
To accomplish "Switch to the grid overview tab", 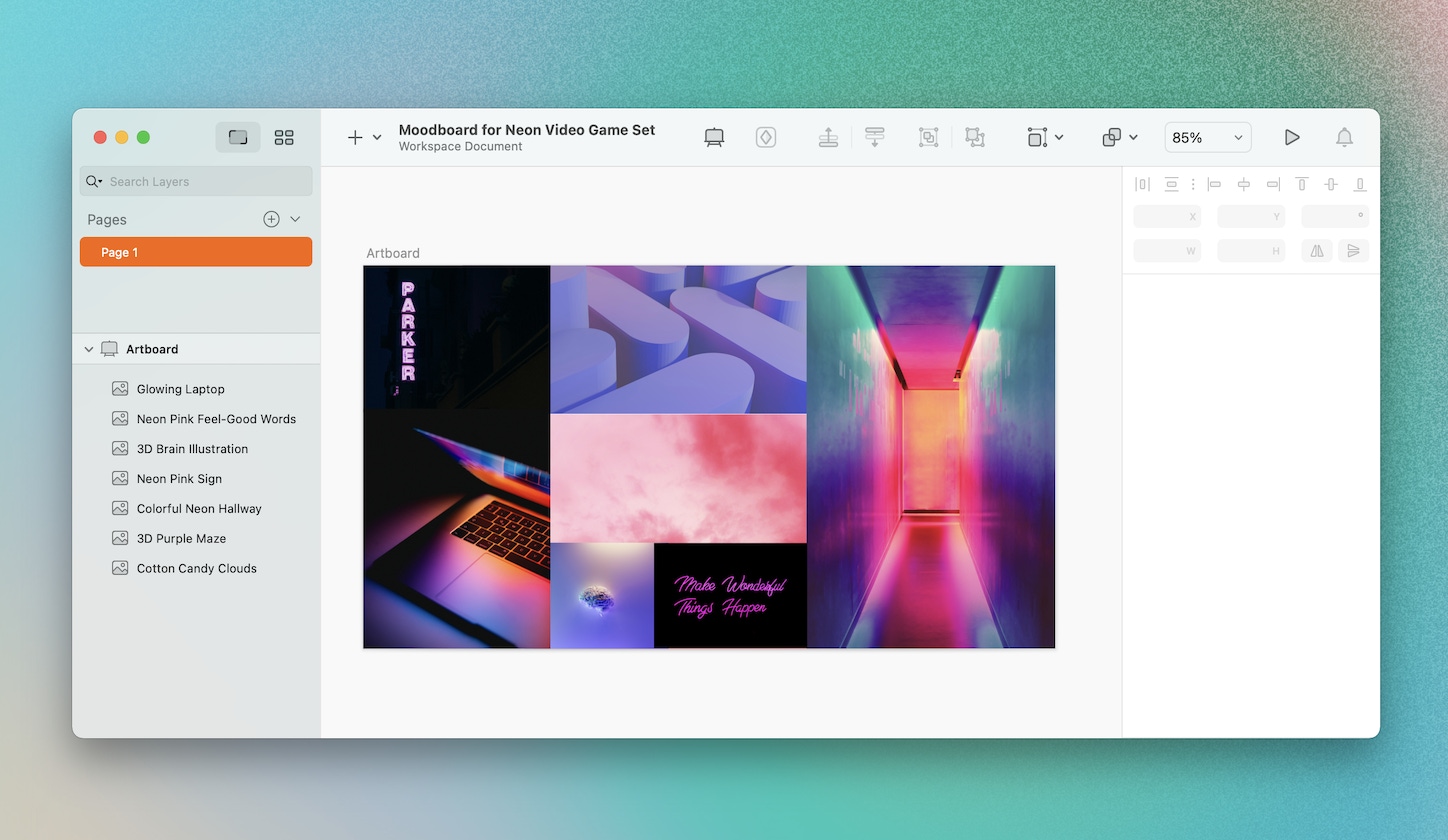I will point(284,137).
